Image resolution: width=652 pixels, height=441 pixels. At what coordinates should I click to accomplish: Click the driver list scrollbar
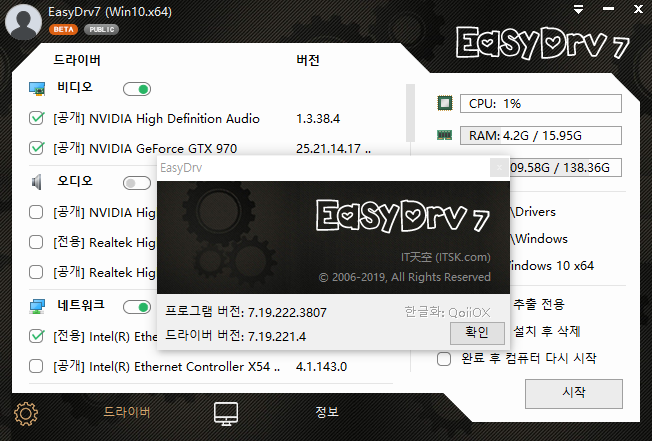(410, 113)
